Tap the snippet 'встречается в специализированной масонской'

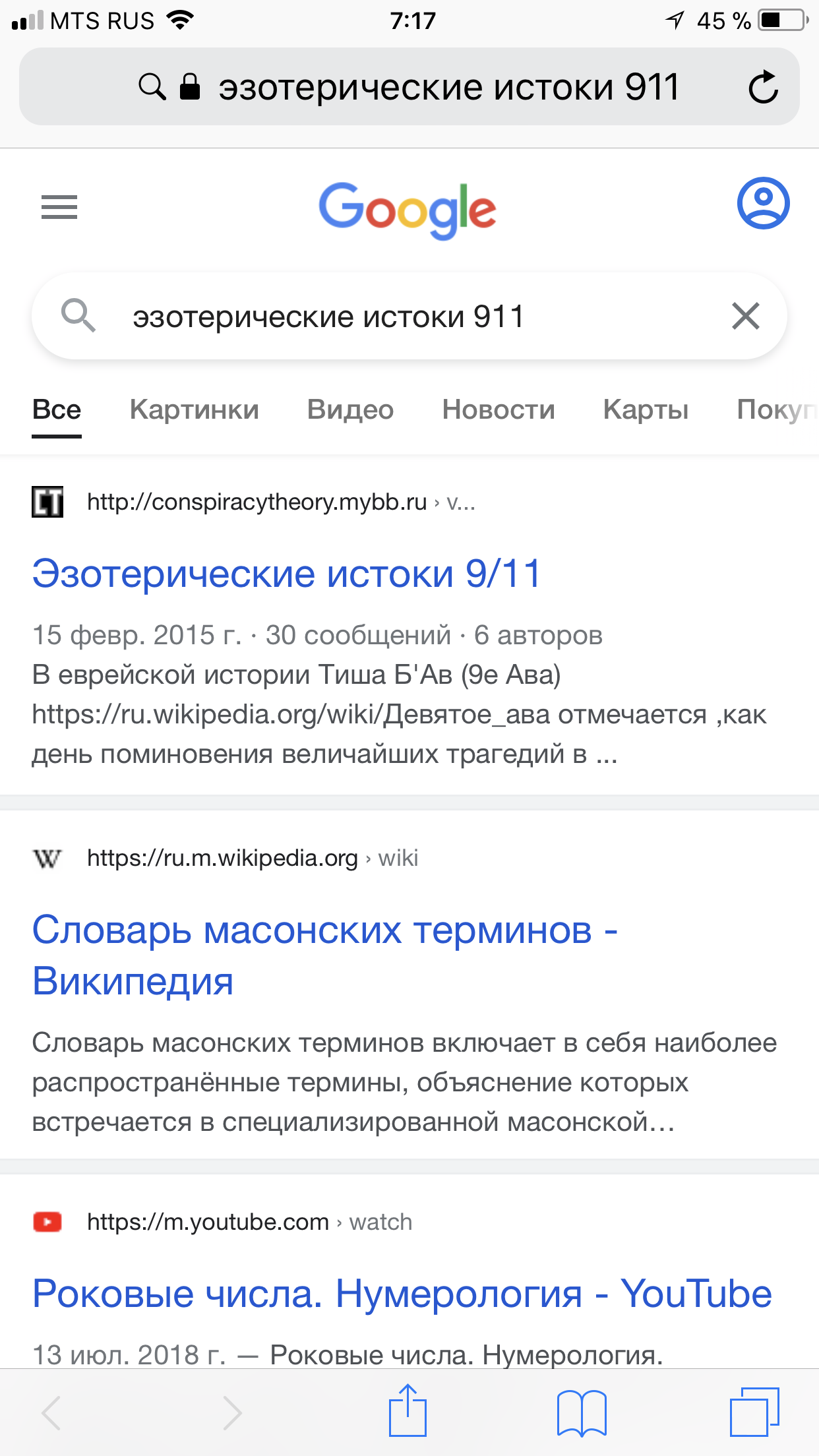[x=353, y=1122]
